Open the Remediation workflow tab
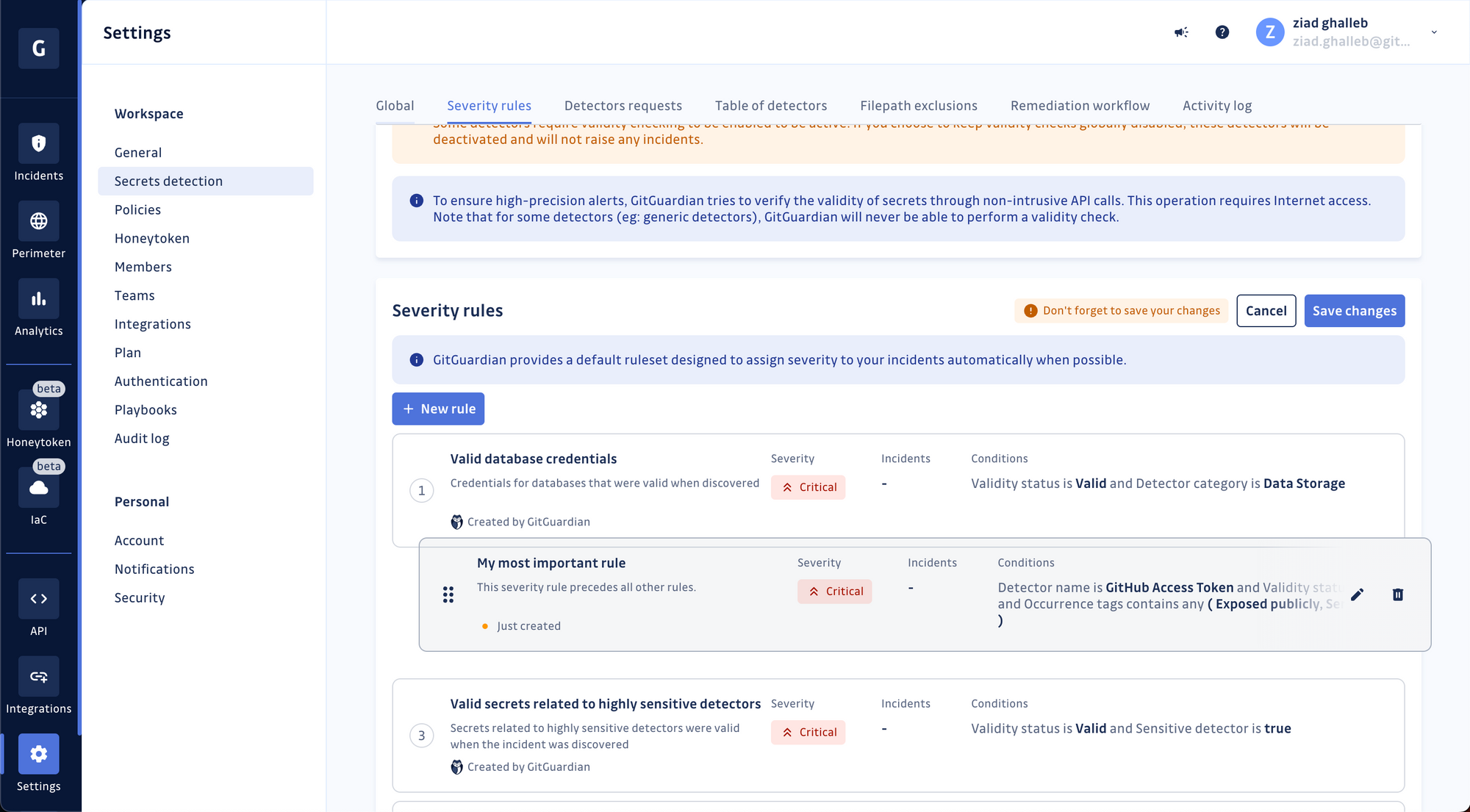The image size is (1470, 812). click(x=1080, y=106)
